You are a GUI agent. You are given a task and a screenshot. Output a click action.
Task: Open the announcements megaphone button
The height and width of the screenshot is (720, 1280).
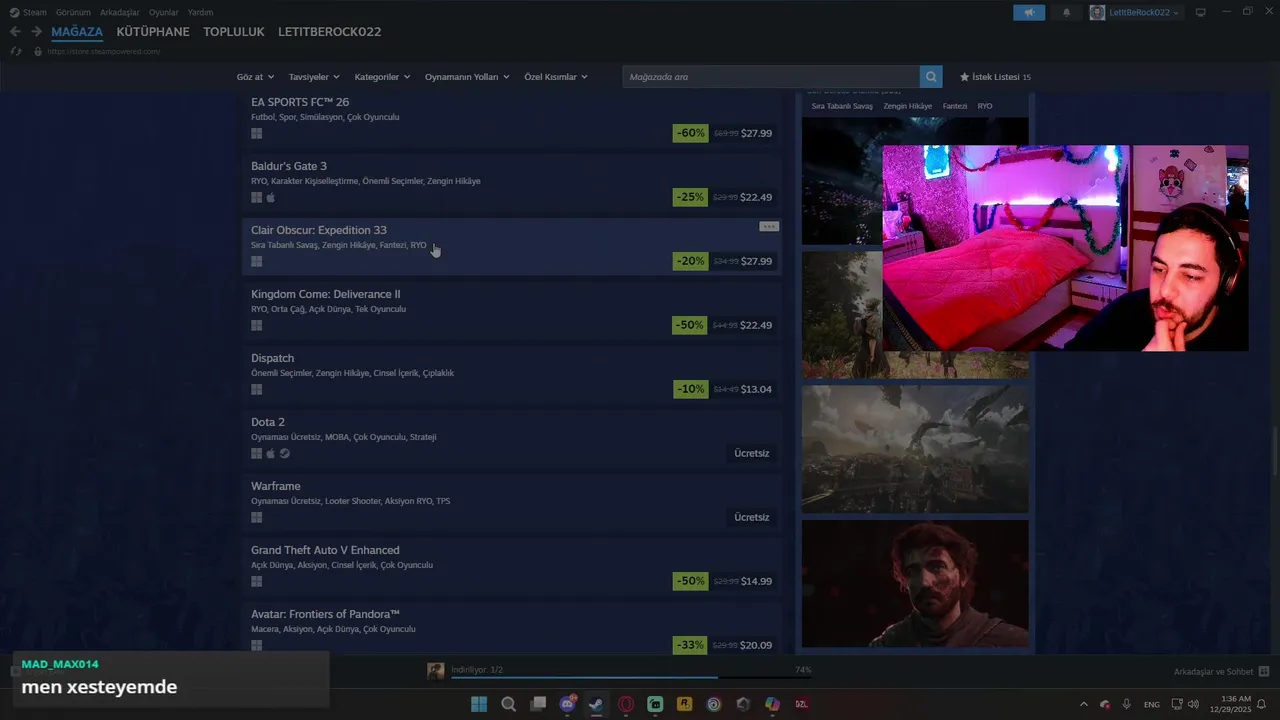1029,12
